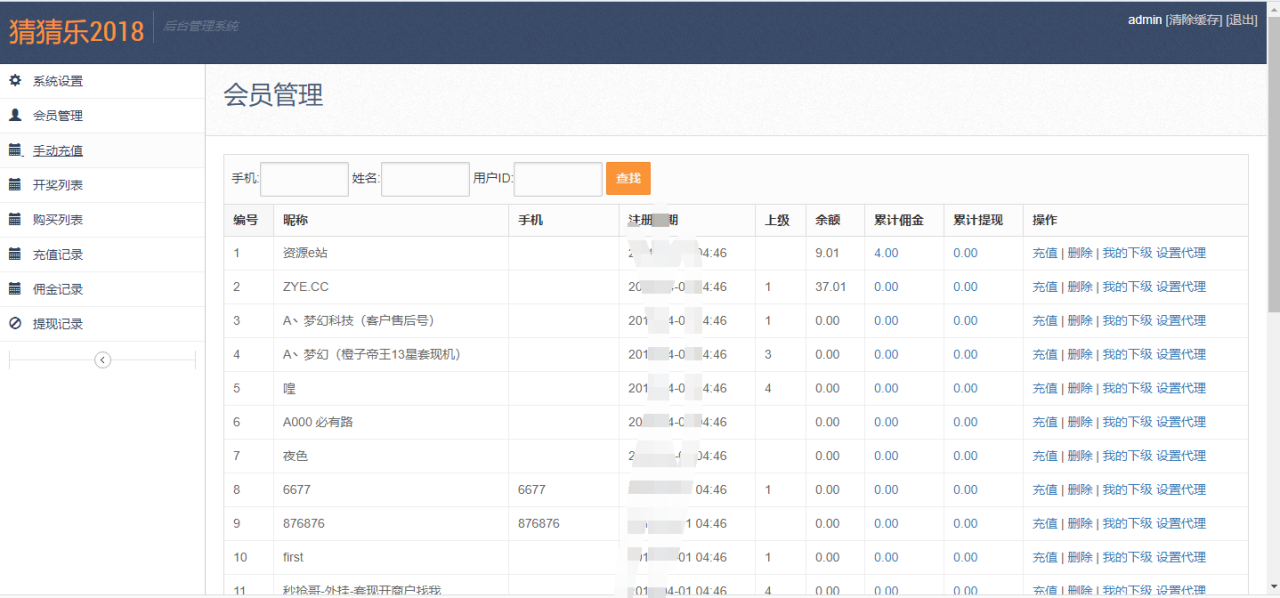Click the 清除缓存 link in header
The width and height of the screenshot is (1280, 598).
point(1193,20)
